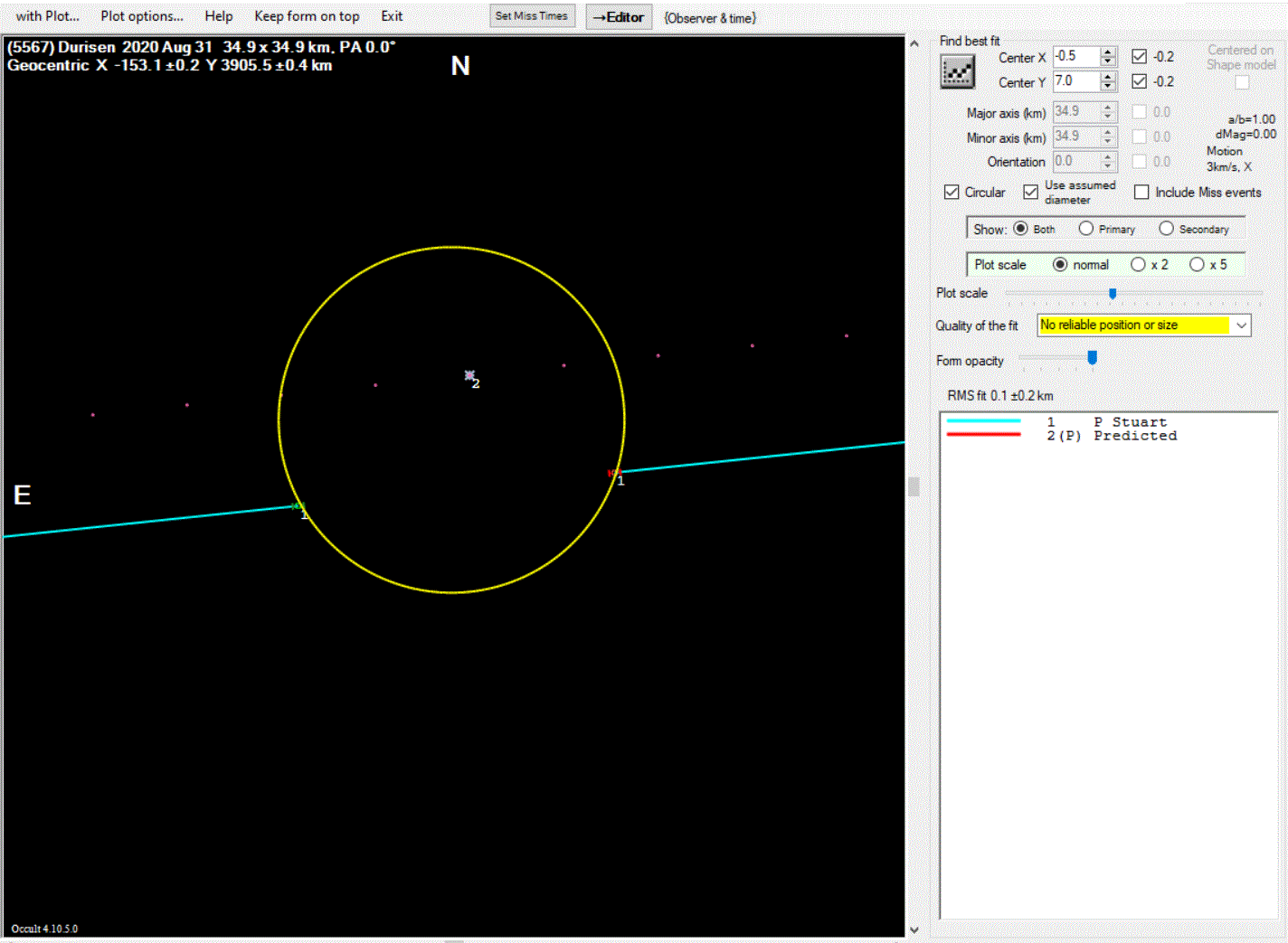Increase Center X with the up arrow
Screen dimensions: 1288x943
point(1109,52)
